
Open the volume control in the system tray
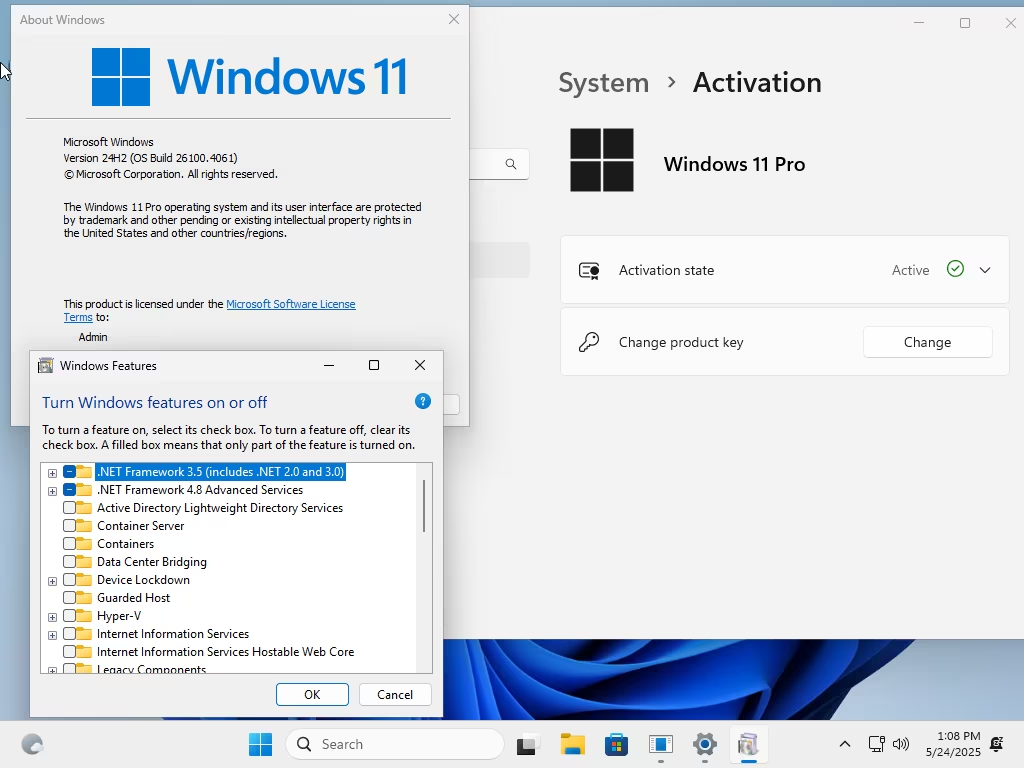(x=901, y=744)
